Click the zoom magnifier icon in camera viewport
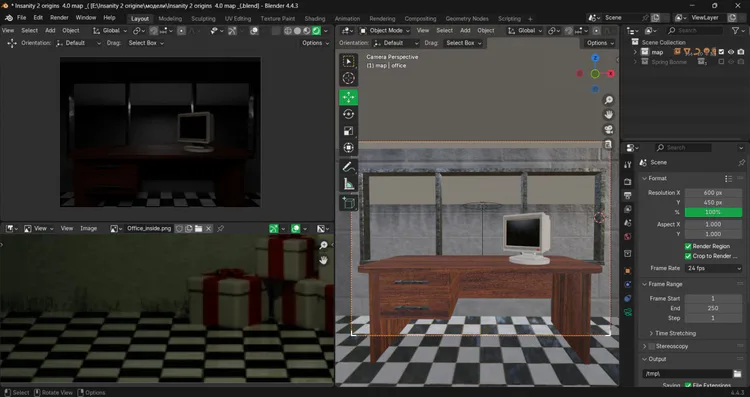The width and height of the screenshot is (750, 397). (x=608, y=100)
